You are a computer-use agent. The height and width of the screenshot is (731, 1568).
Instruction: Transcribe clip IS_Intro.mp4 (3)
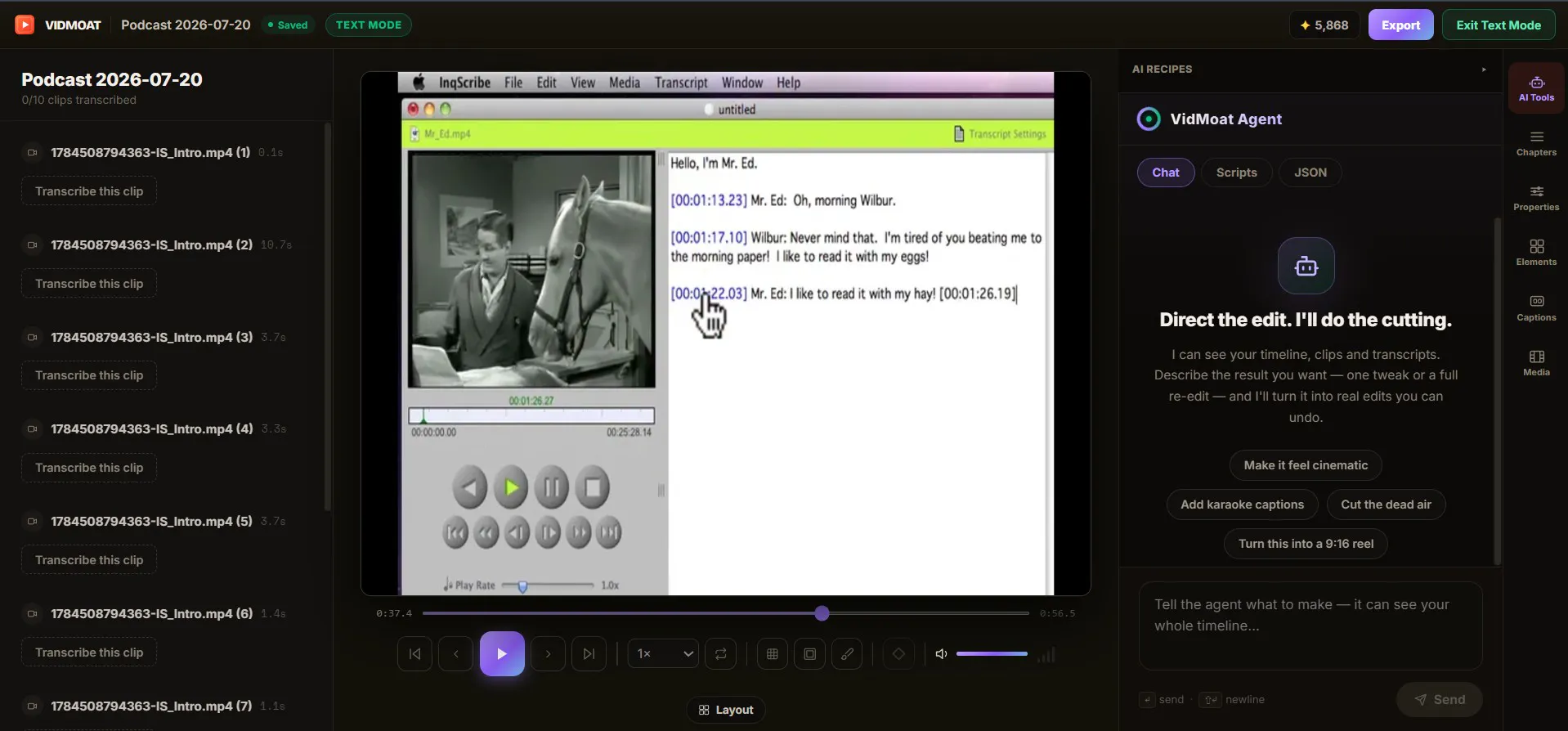[x=89, y=375]
